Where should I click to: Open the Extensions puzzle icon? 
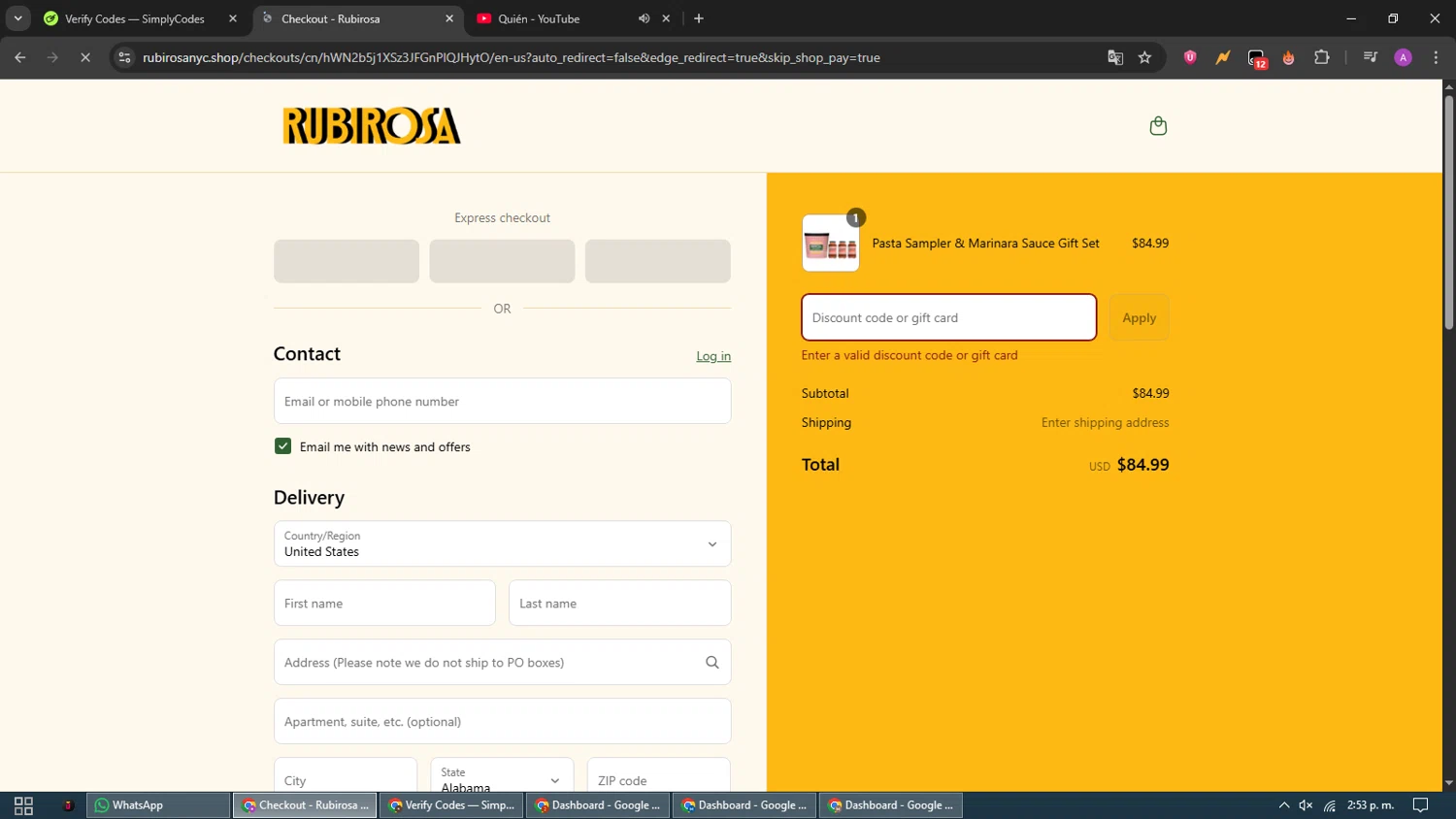coord(1322,57)
